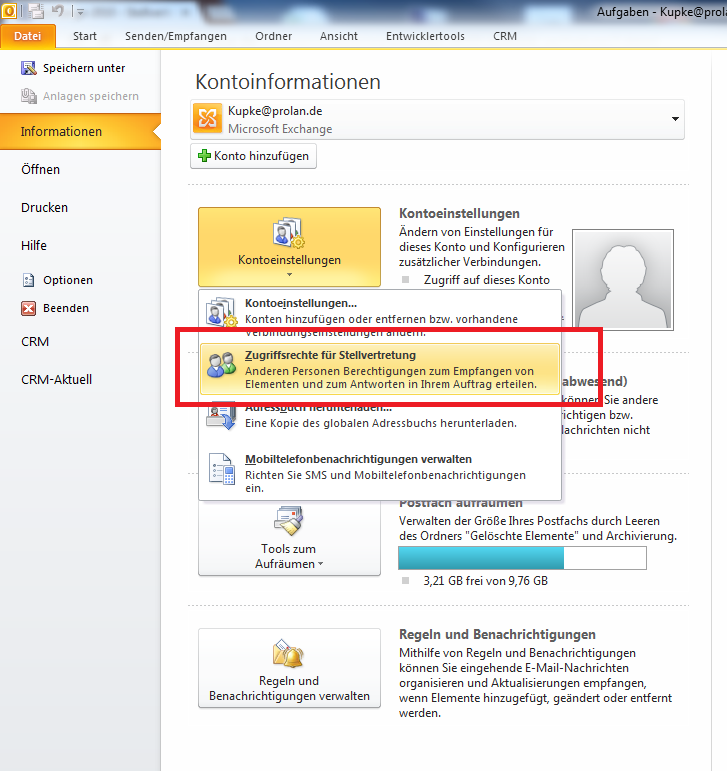
Task: Click the undo arrow in quick access toolbar
Action: click(58, 11)
